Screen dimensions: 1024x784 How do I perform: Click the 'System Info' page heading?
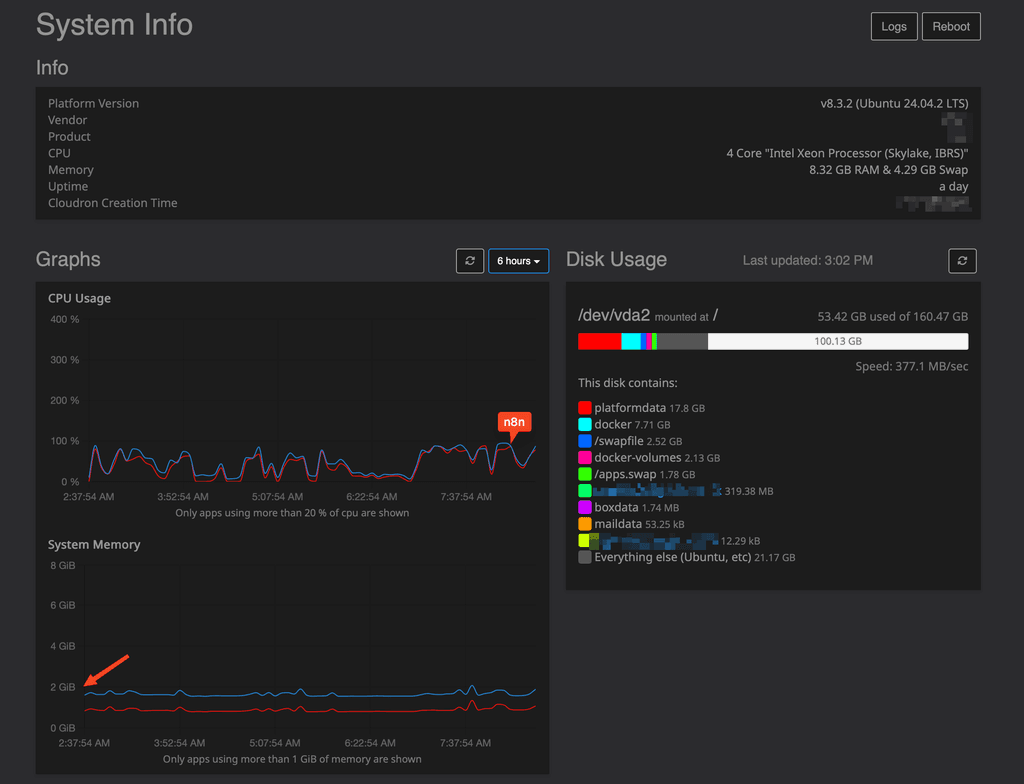(x=114, y=25)
